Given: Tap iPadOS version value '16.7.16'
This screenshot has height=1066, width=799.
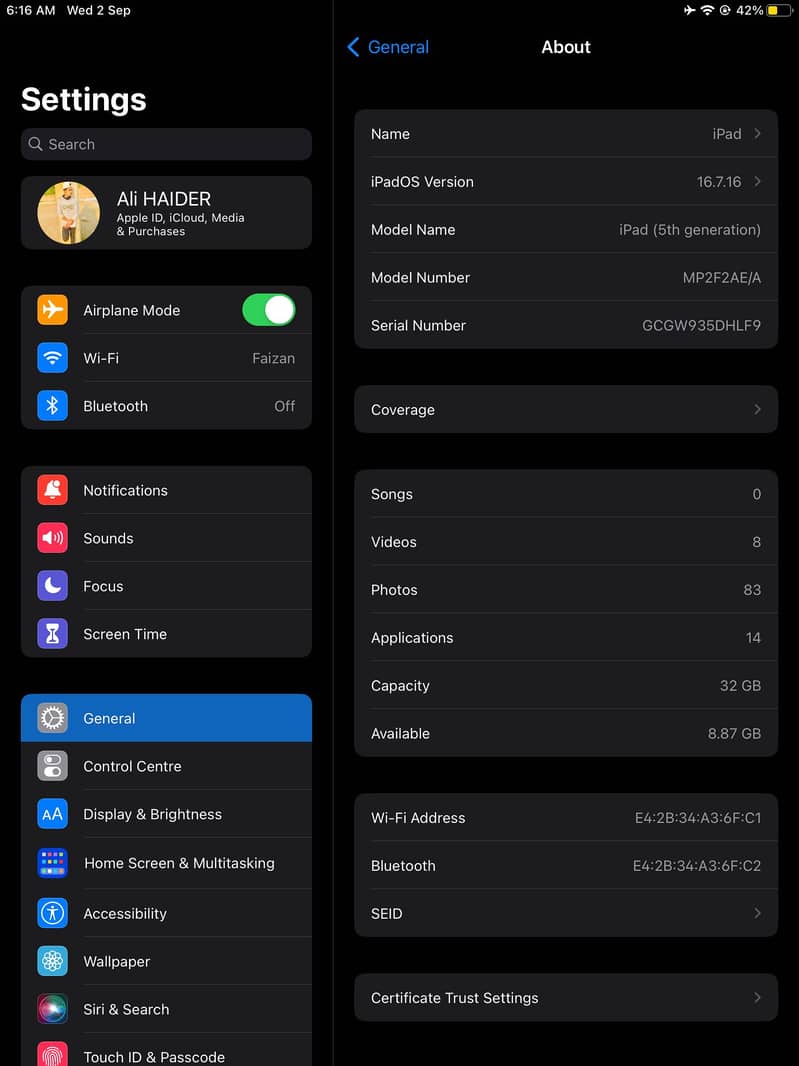Looking at the screenshot, I should pyautogui.click(x=719, y=182).
